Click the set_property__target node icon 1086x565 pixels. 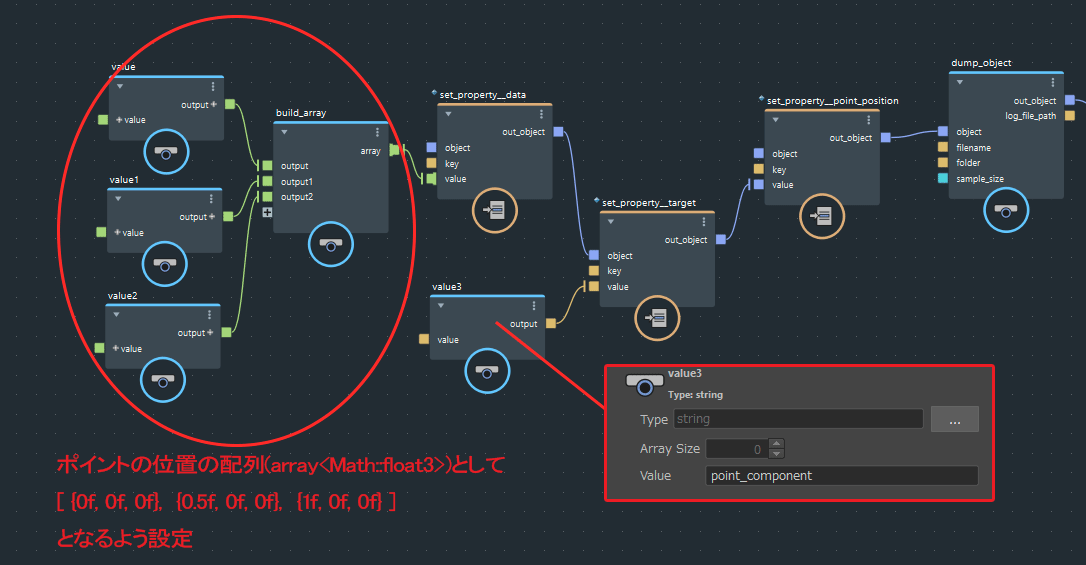[657, 318]
